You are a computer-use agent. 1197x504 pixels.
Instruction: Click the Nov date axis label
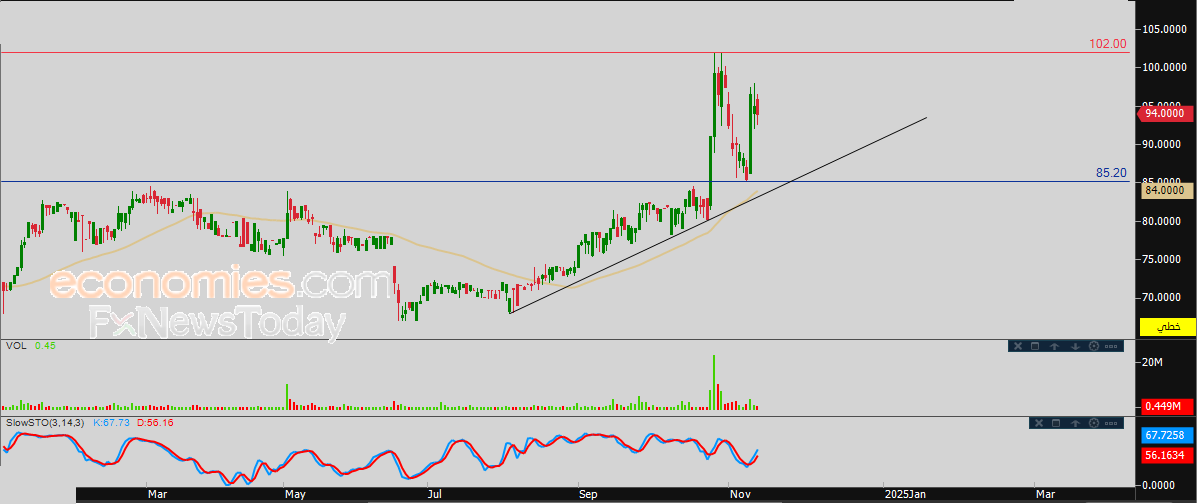tap(740, 495)
